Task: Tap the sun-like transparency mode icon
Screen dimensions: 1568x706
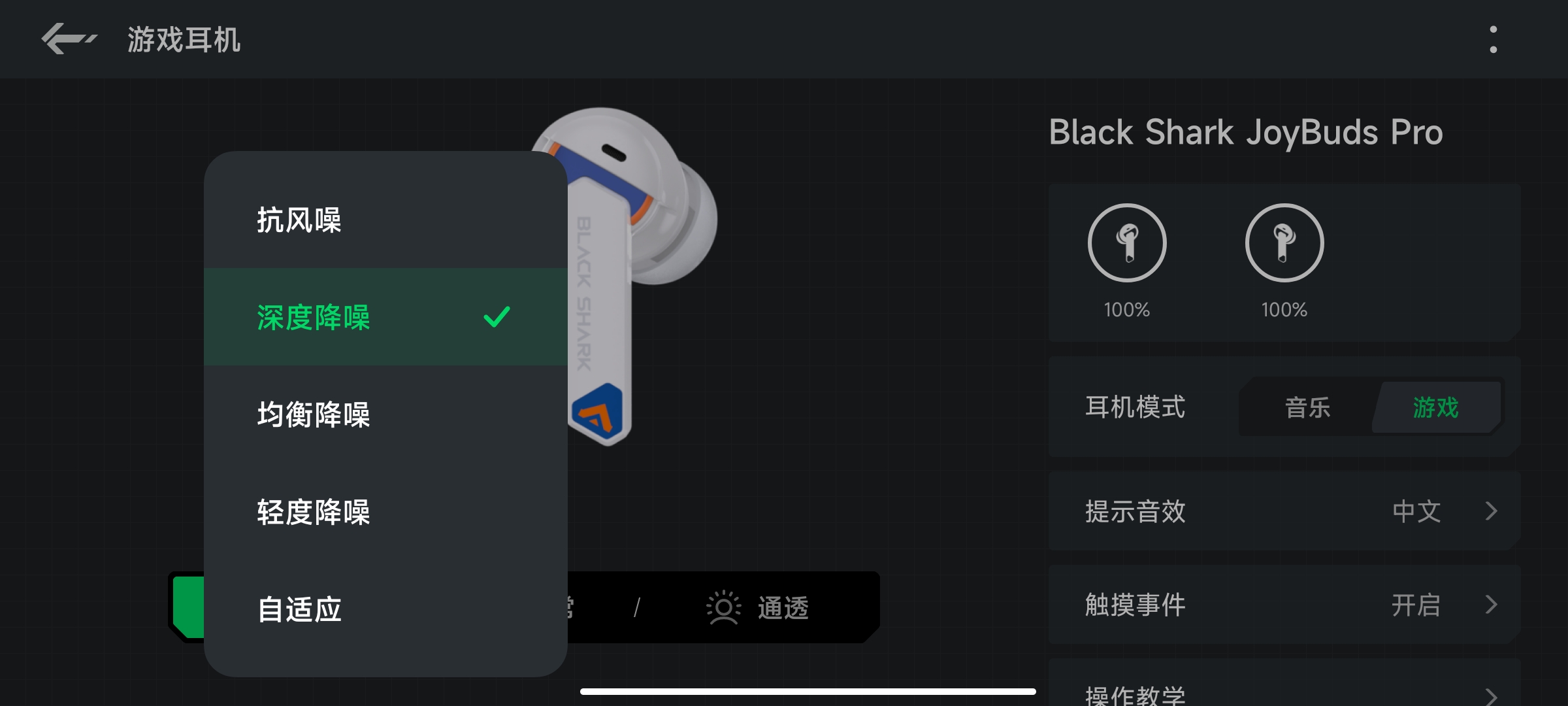Action: tap(723, 608)
